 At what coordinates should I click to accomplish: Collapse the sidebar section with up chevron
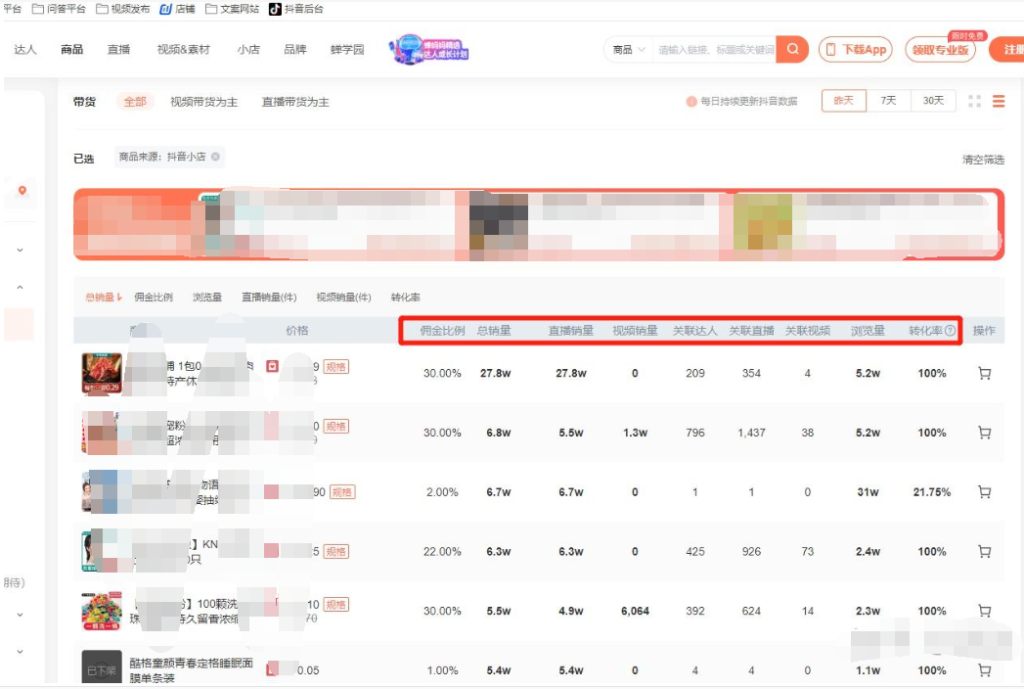coord(20,288)
